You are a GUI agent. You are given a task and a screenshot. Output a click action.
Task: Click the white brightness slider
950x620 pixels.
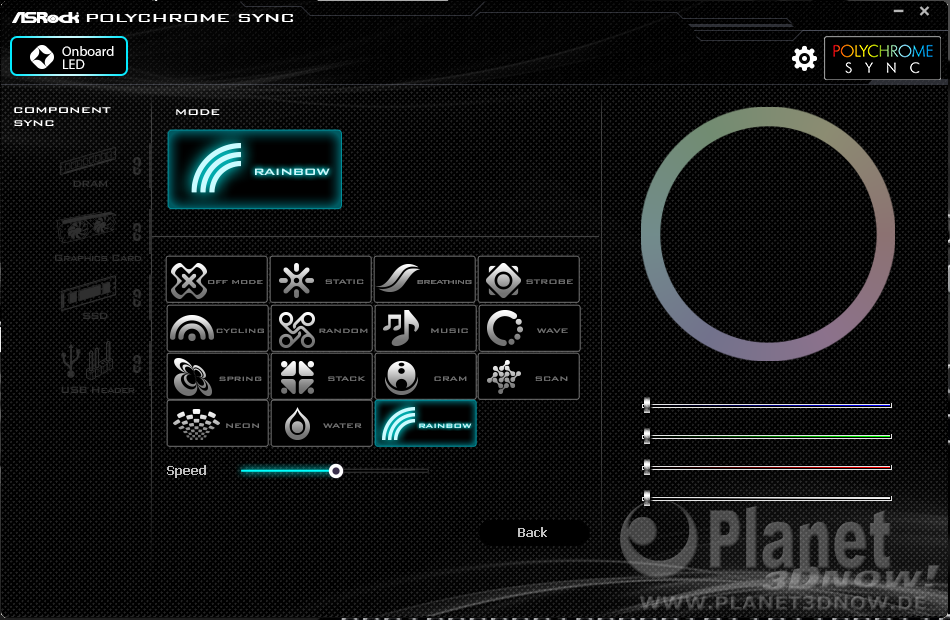click(767, 498)
